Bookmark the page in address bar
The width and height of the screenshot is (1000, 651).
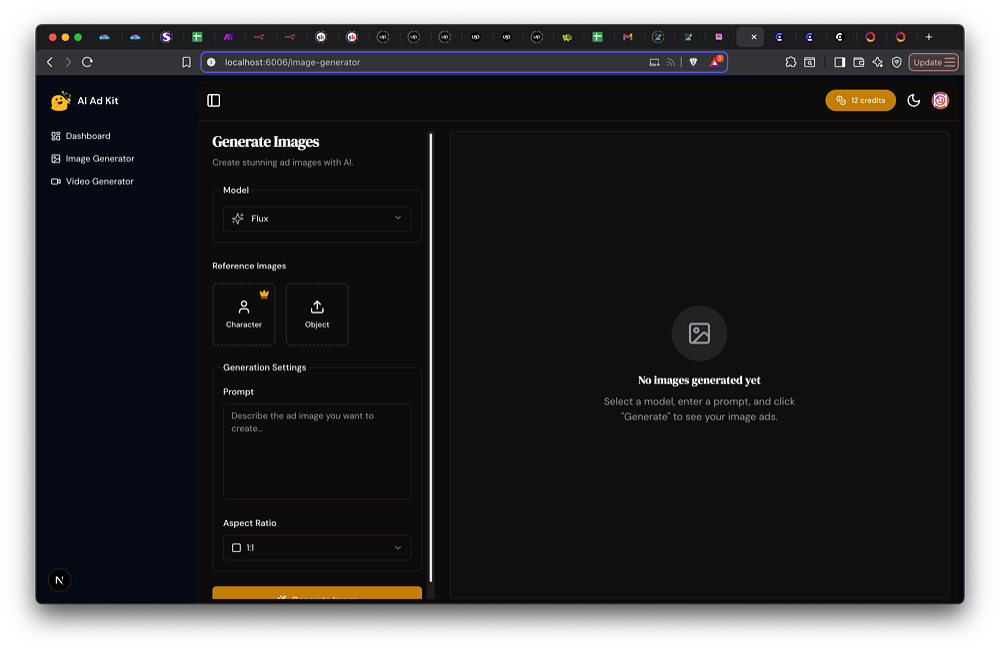click(186, 62)
